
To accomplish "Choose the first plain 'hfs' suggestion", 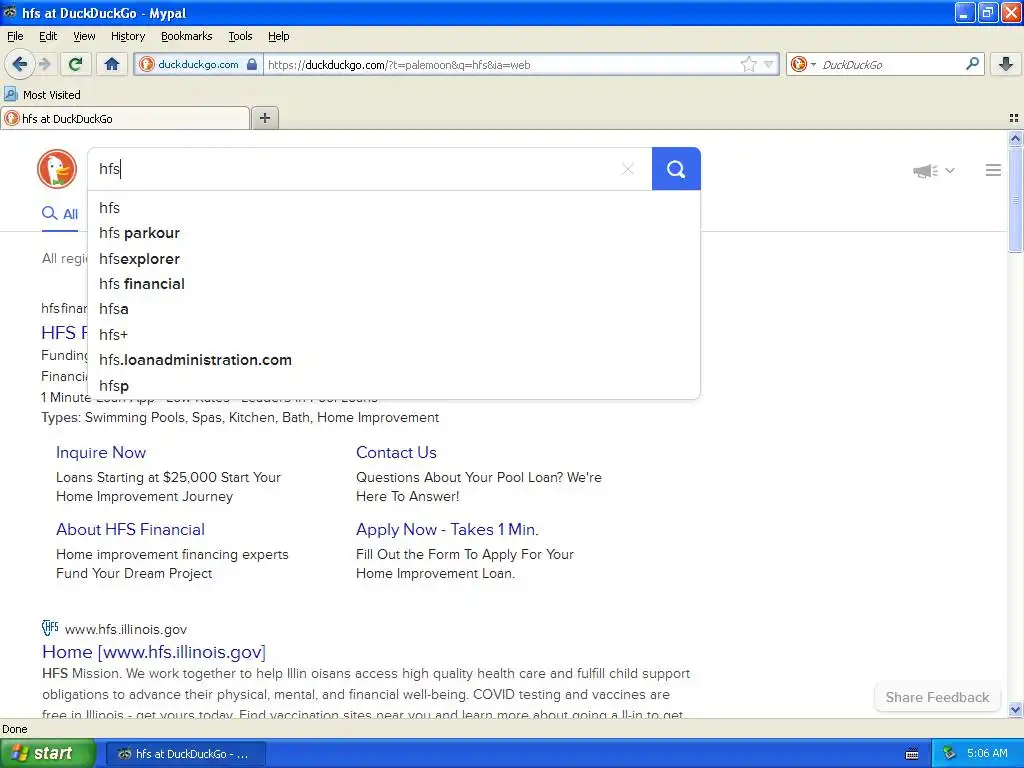I will point(394,208).
